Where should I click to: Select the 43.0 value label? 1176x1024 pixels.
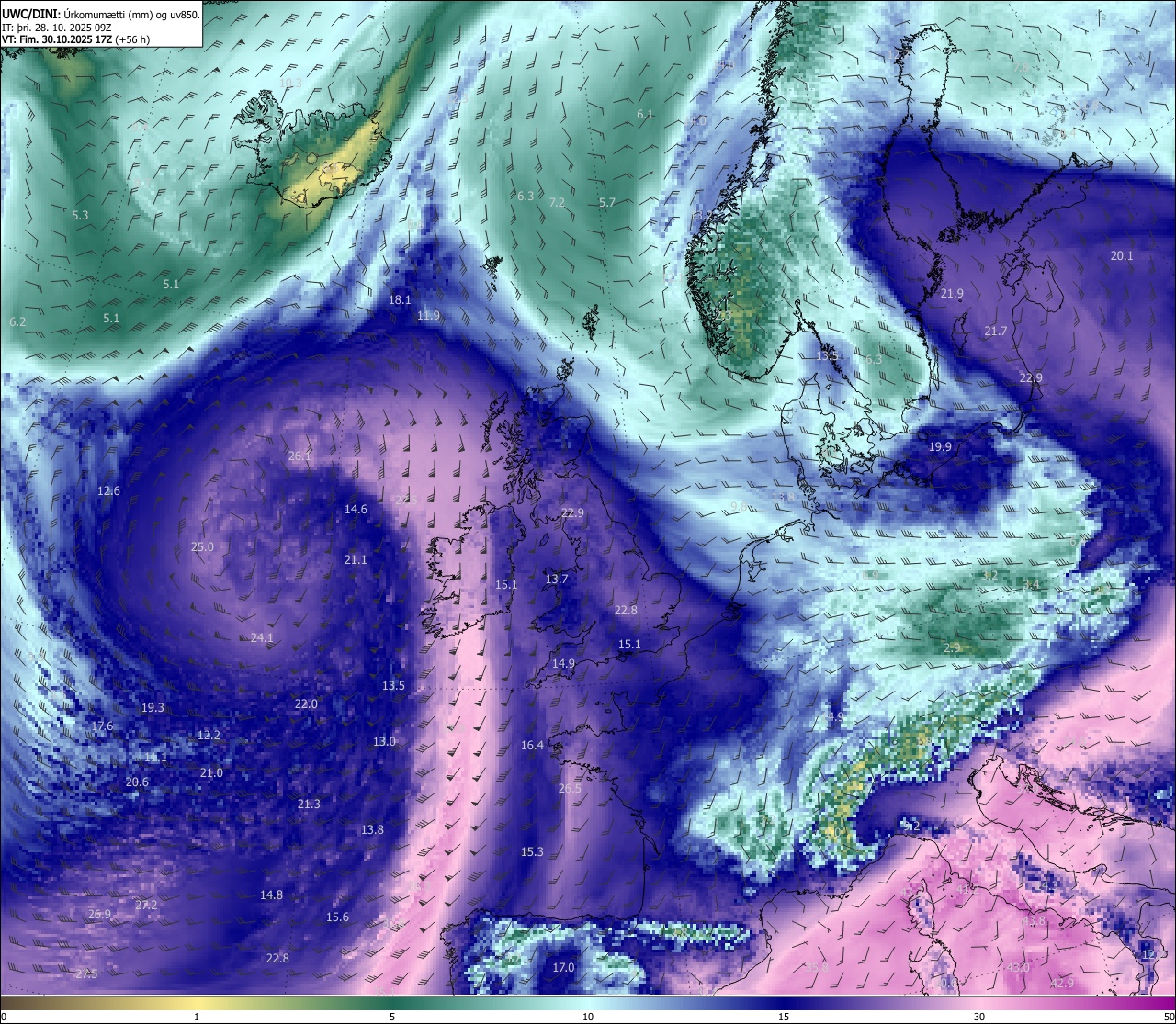point(1018,967)
